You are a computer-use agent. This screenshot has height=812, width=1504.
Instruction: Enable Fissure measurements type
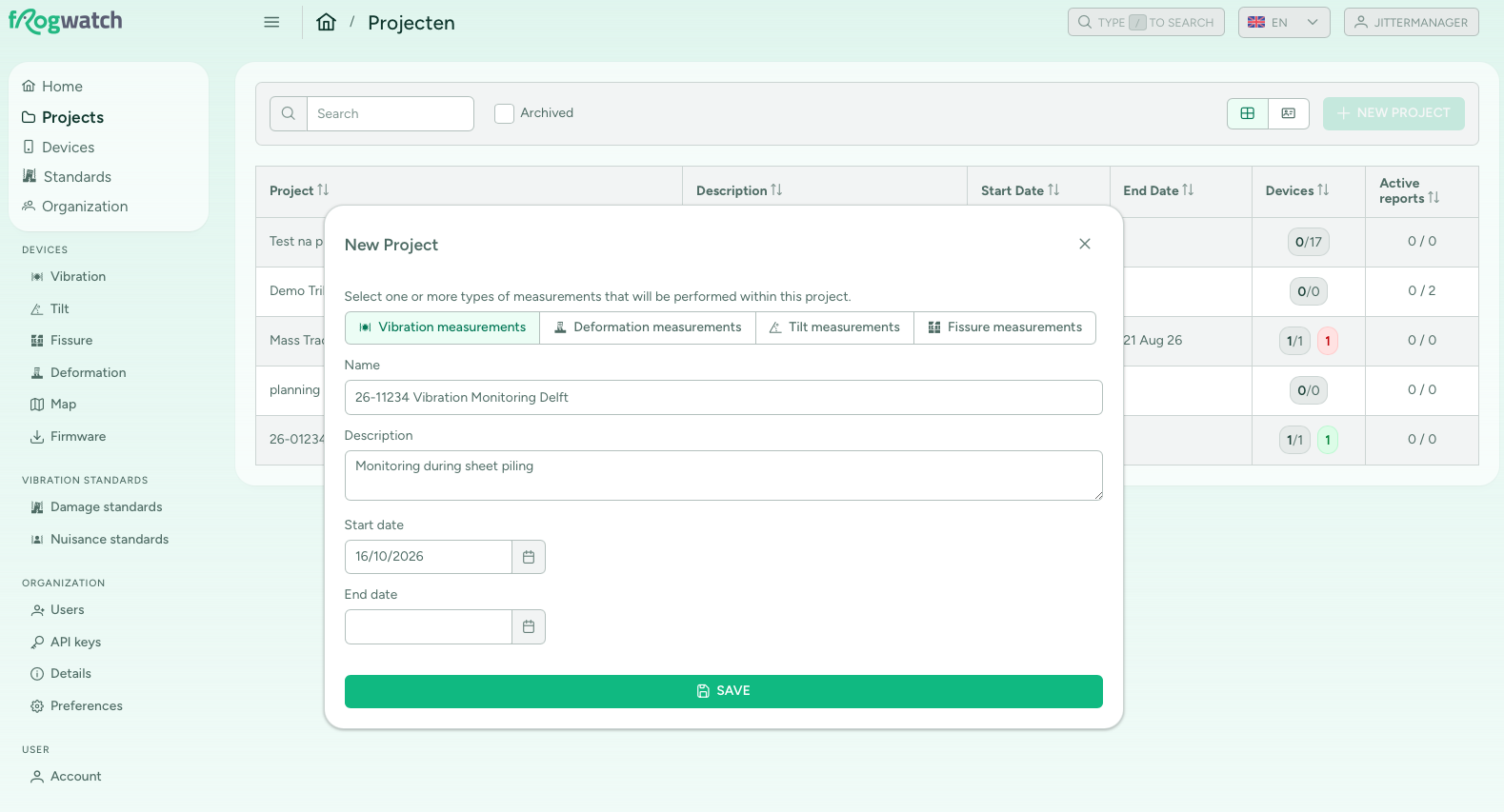pyautogui.click(x=1005, y=327)
